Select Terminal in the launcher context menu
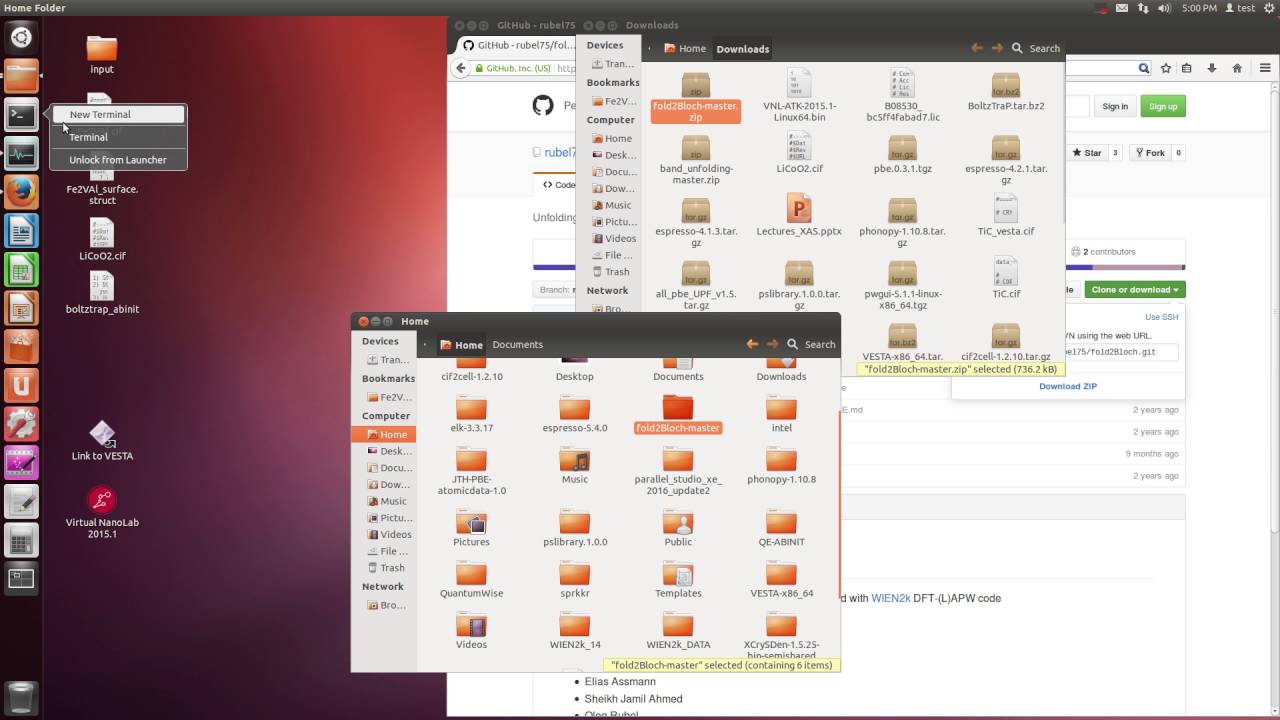This screenshot has height=720, width=1280. pos(119,137)
